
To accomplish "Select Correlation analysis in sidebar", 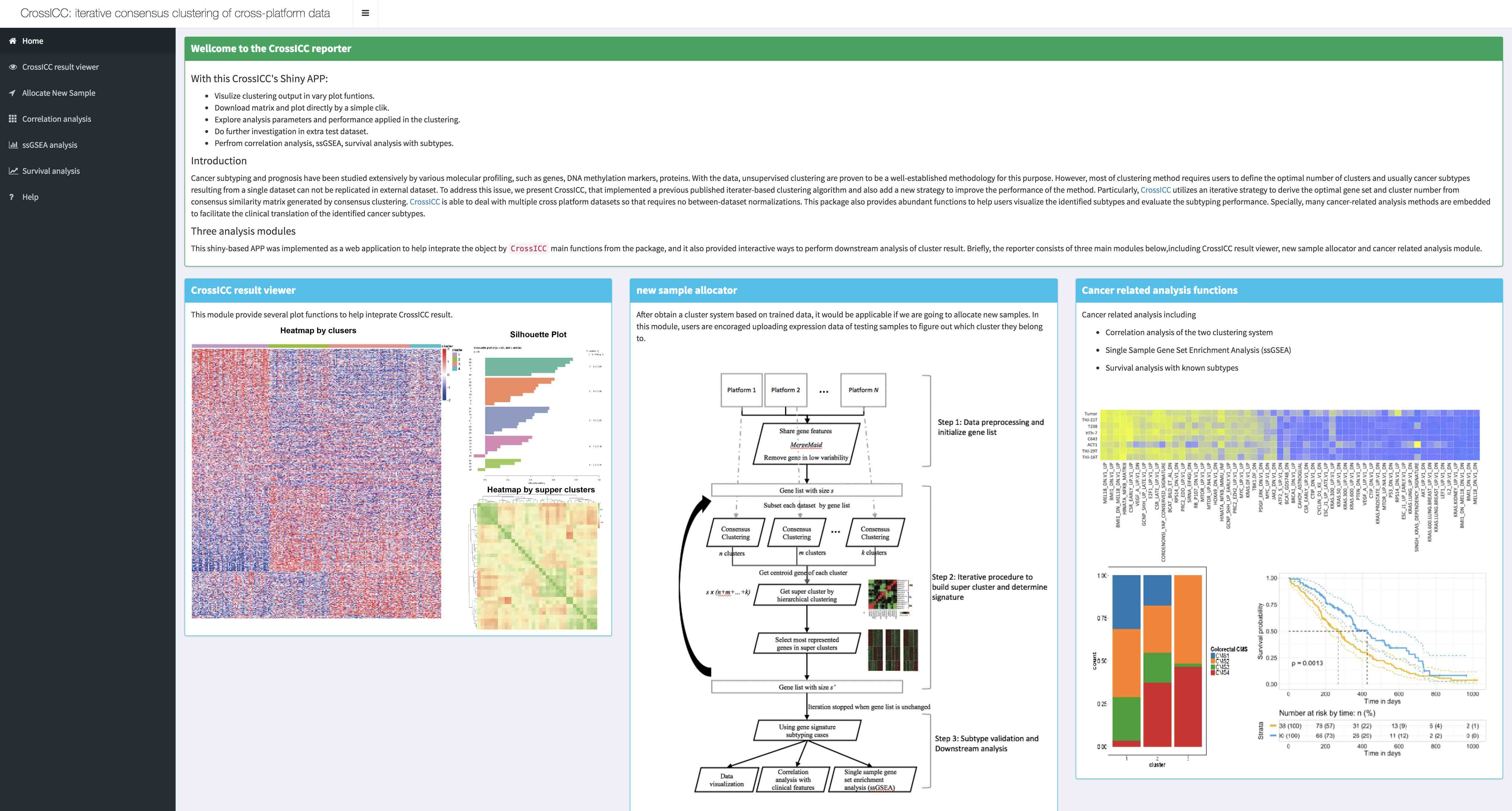I will [56, 119].
